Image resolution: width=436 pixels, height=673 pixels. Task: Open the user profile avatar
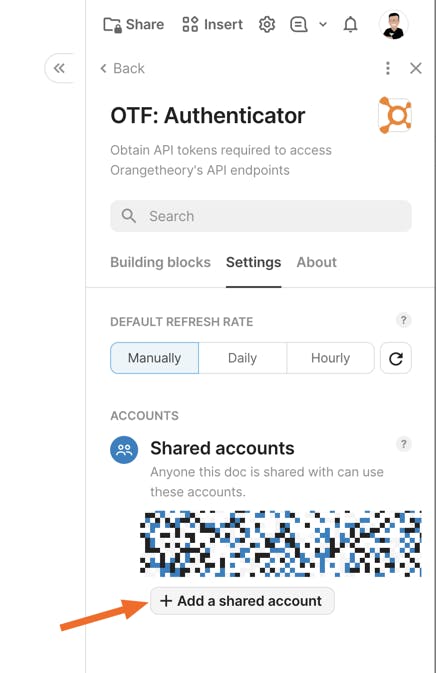click(x=394, y=25)
